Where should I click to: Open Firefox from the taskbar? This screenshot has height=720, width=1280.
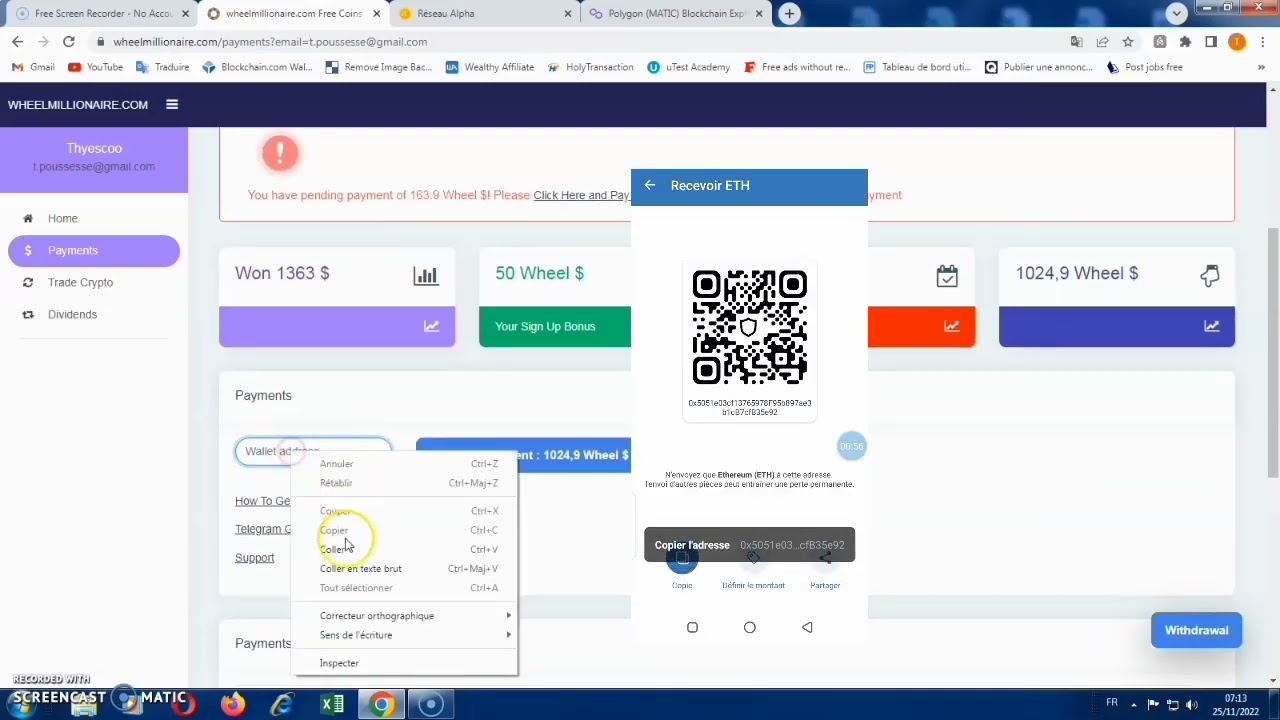233,704
